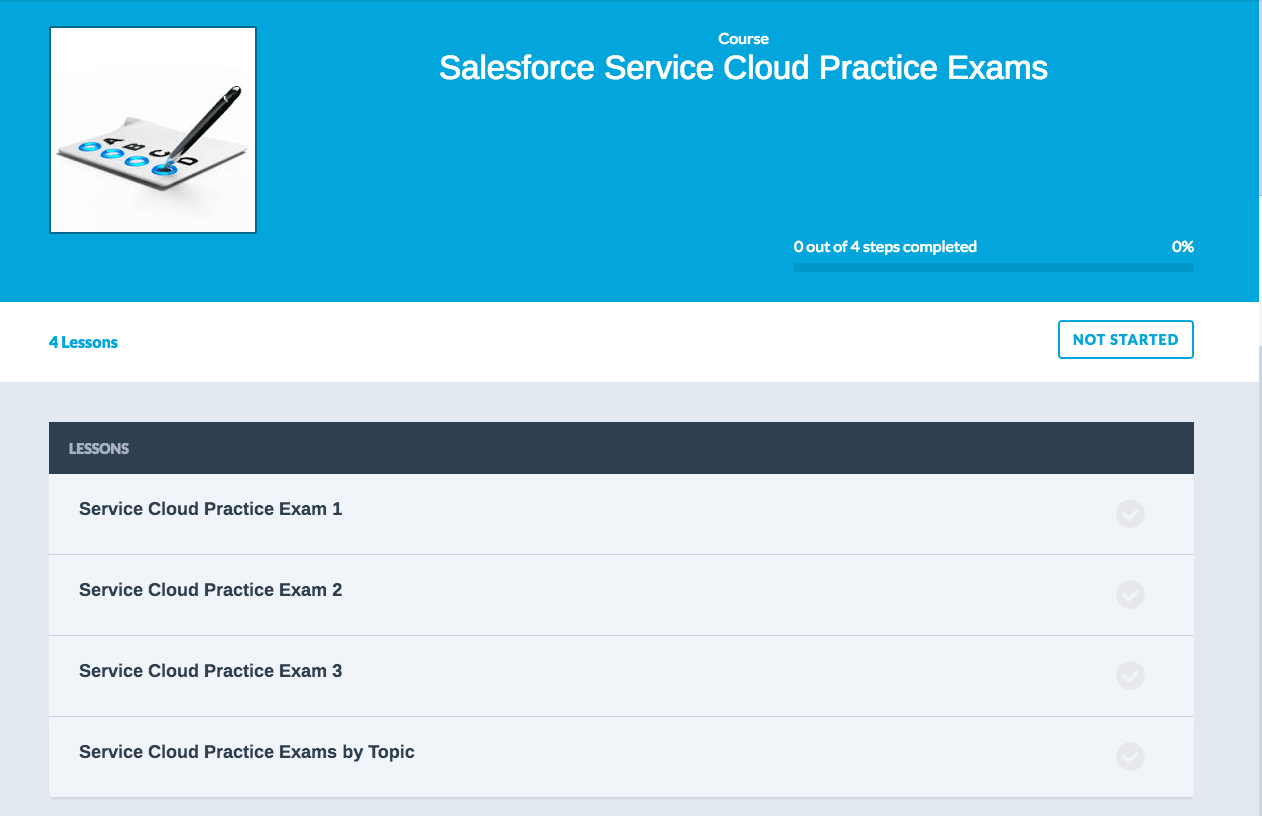Click the course cover image with pencil
Image resolution: width=1262 pixels, height=816 pixels.
pos(152,129)
